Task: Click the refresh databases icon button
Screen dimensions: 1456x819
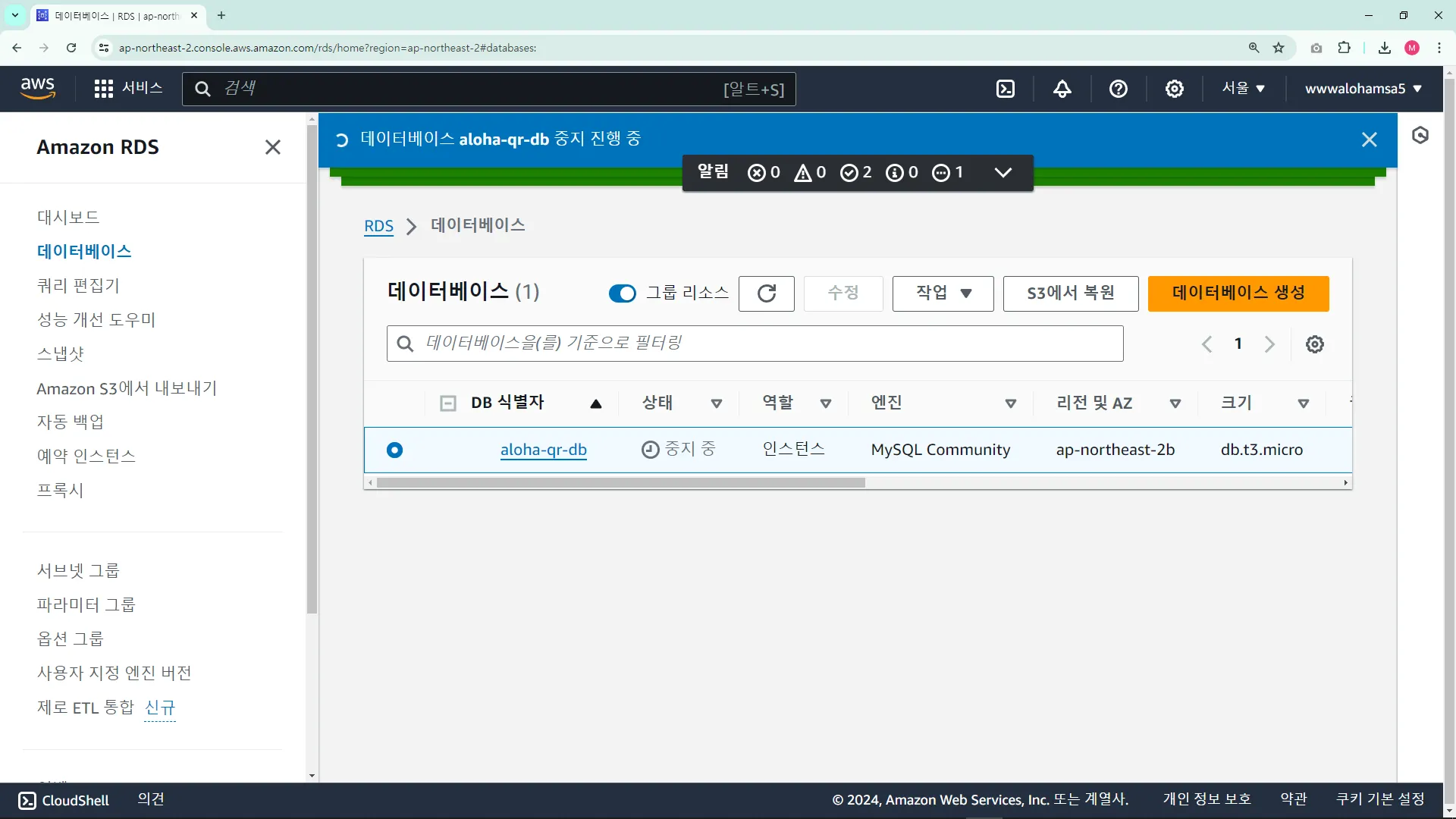Action: click(x=766, y=293)
